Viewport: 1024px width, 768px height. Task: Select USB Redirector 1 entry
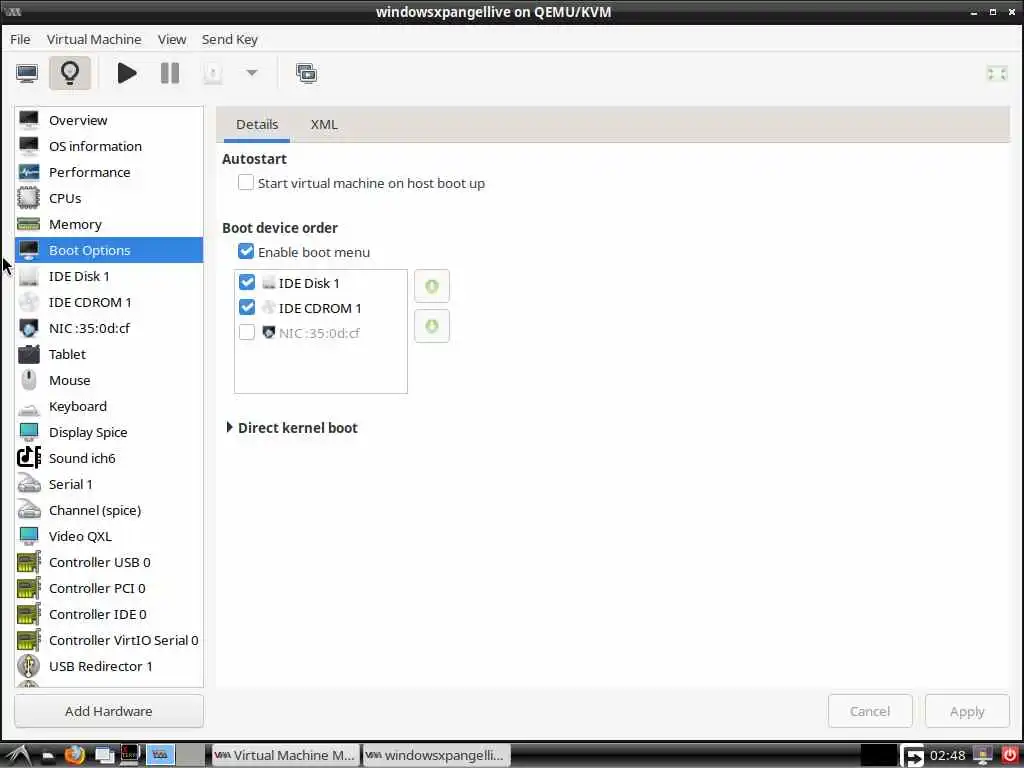(x=109, y=666)
